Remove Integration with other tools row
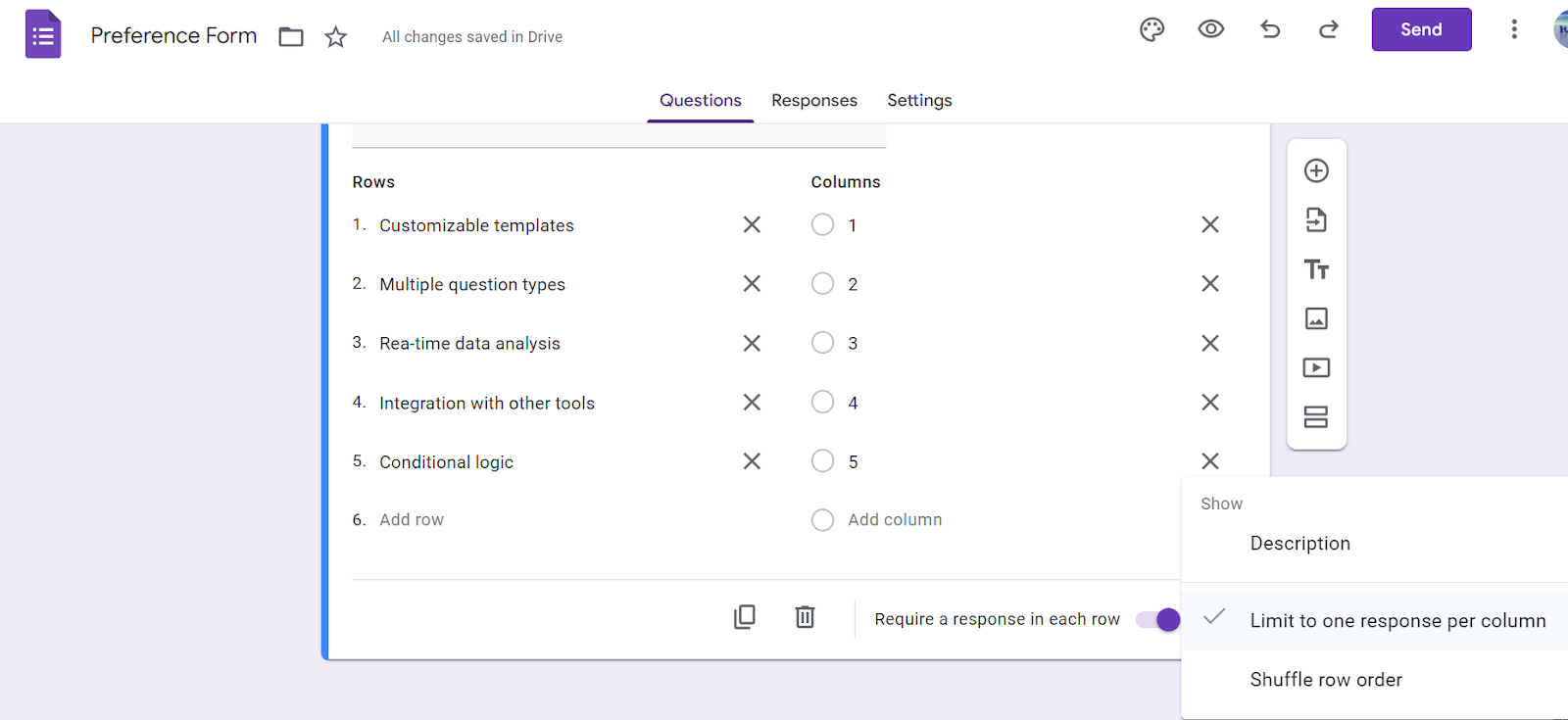Image resolution: width=1568 pixels, height=720 pixels. pos(752,402)
